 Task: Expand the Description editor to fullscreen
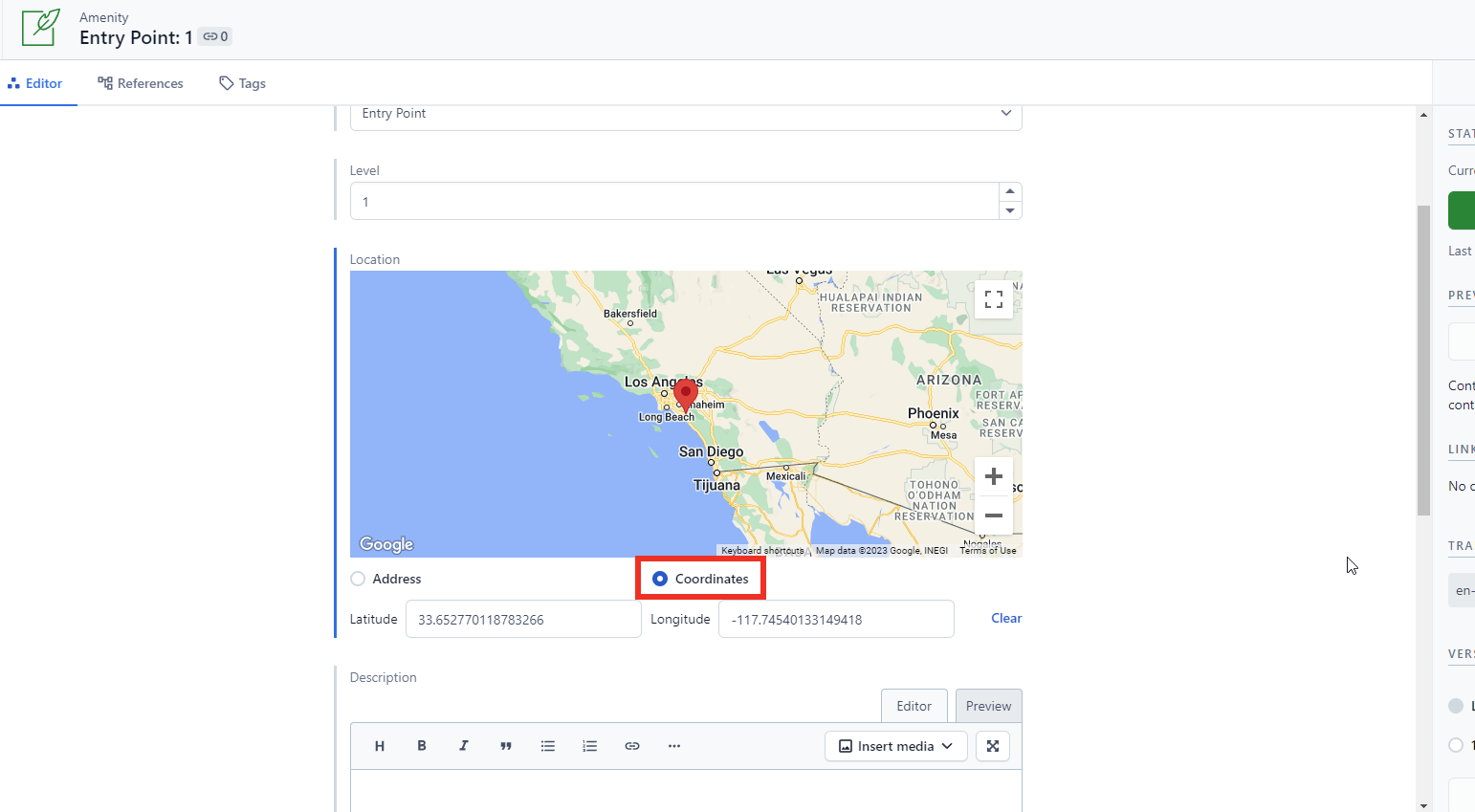click(x=993, y=746)
